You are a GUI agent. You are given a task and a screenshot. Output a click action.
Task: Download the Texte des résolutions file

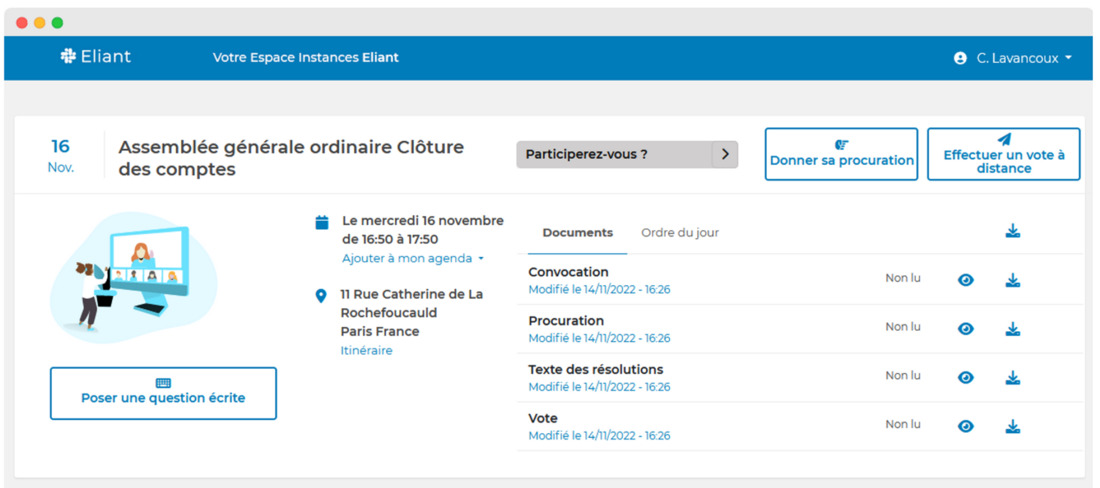pos(1012,378)
